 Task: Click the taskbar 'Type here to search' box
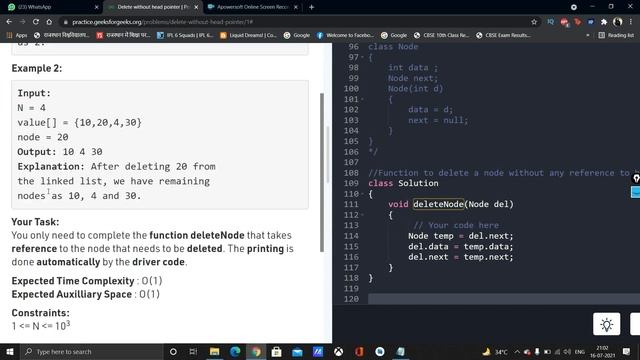click(91, 351)
